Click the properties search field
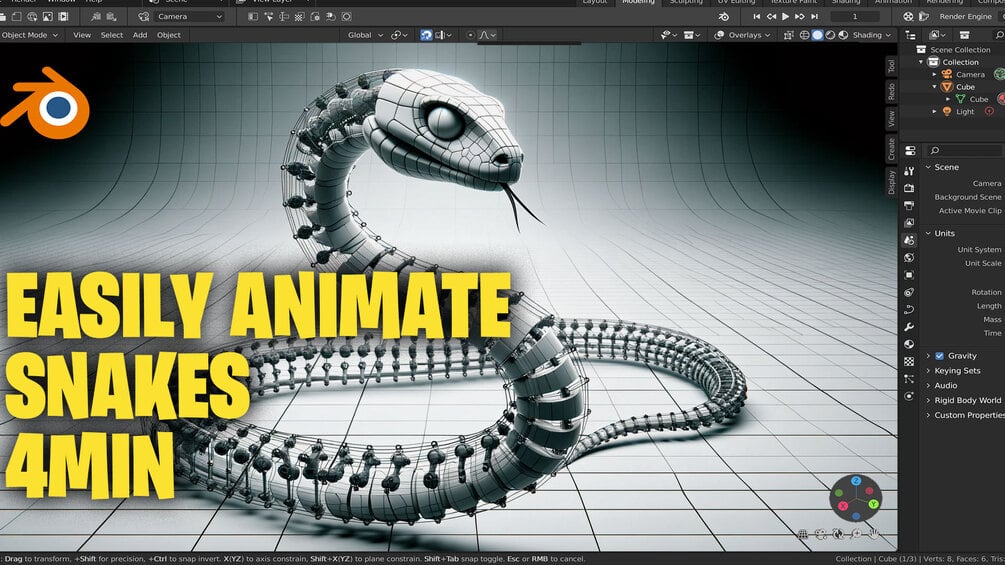The image size is (1005, 565). [965, 150]
